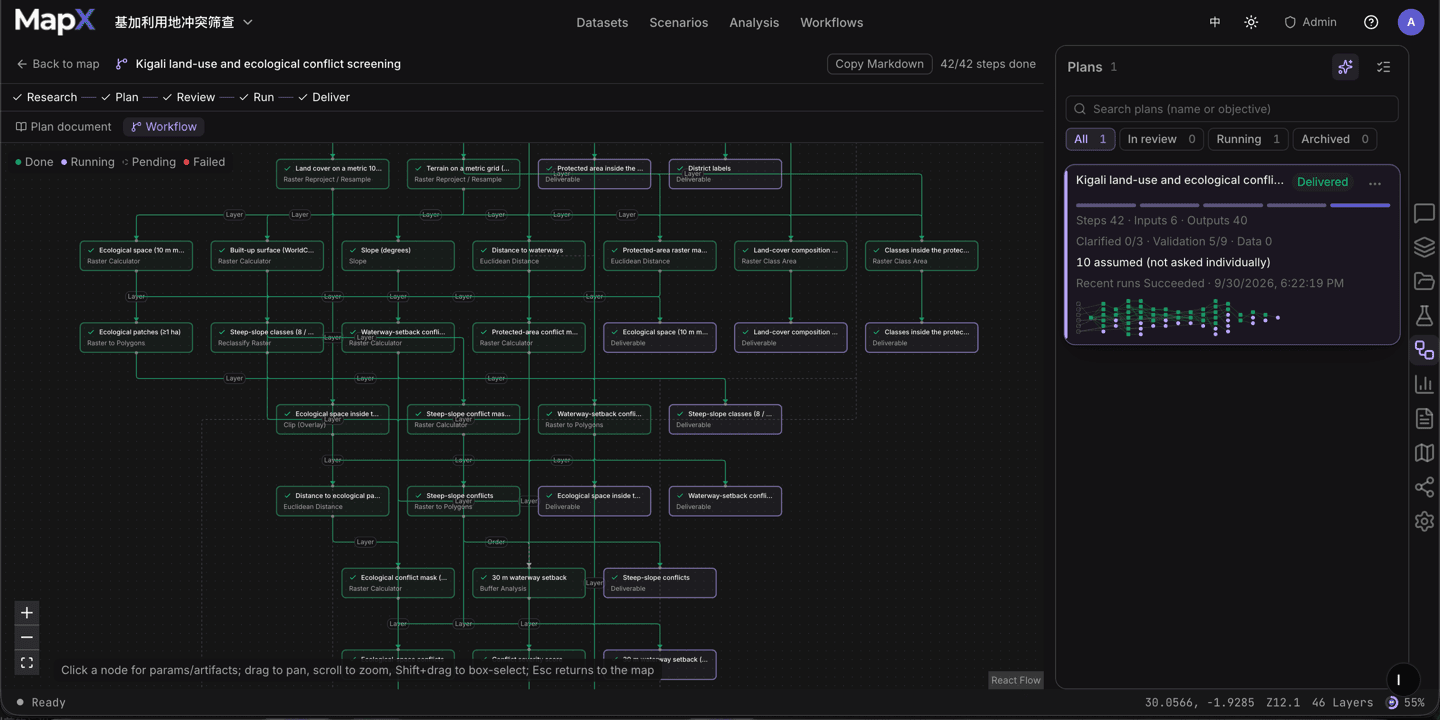The height and width of the screenshot is (720, 1440).
Task: Open the 基加利用地冲突筛查 project dropdown
Action: (184, 22)
